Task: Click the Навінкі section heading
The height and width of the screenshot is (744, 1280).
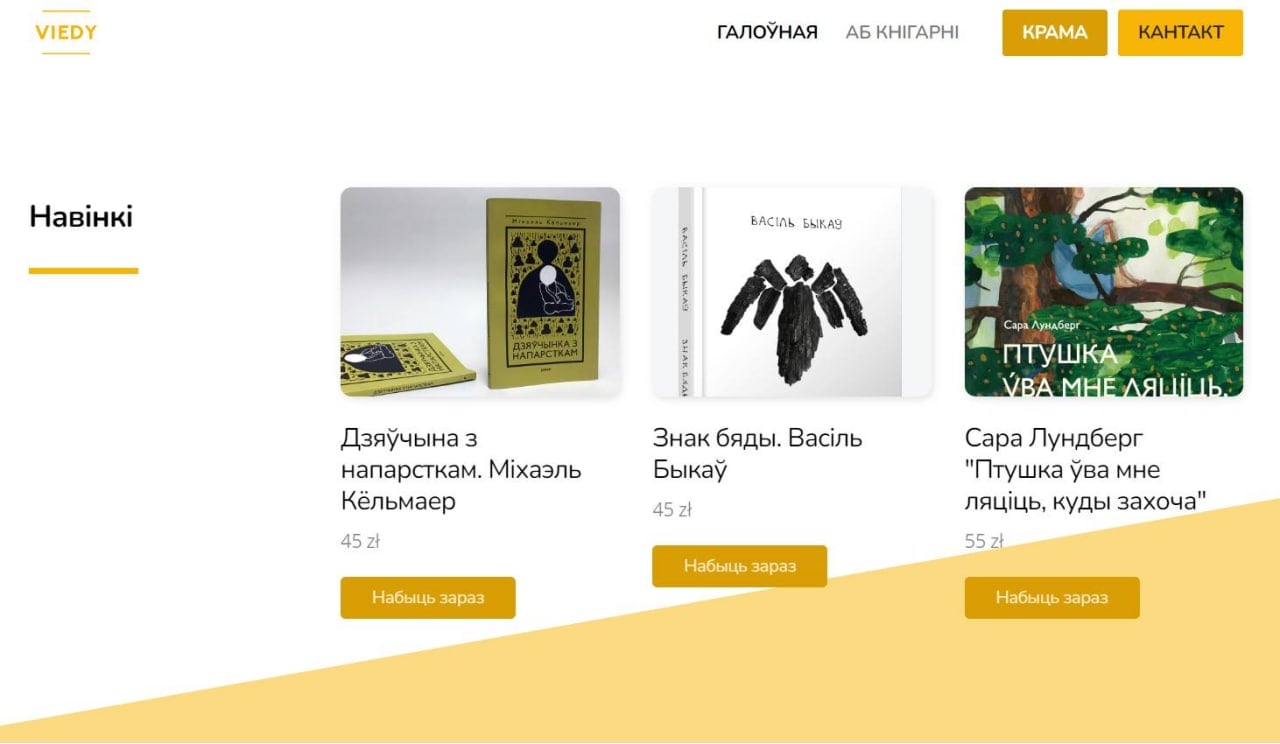Action: [x=81, y=216]
